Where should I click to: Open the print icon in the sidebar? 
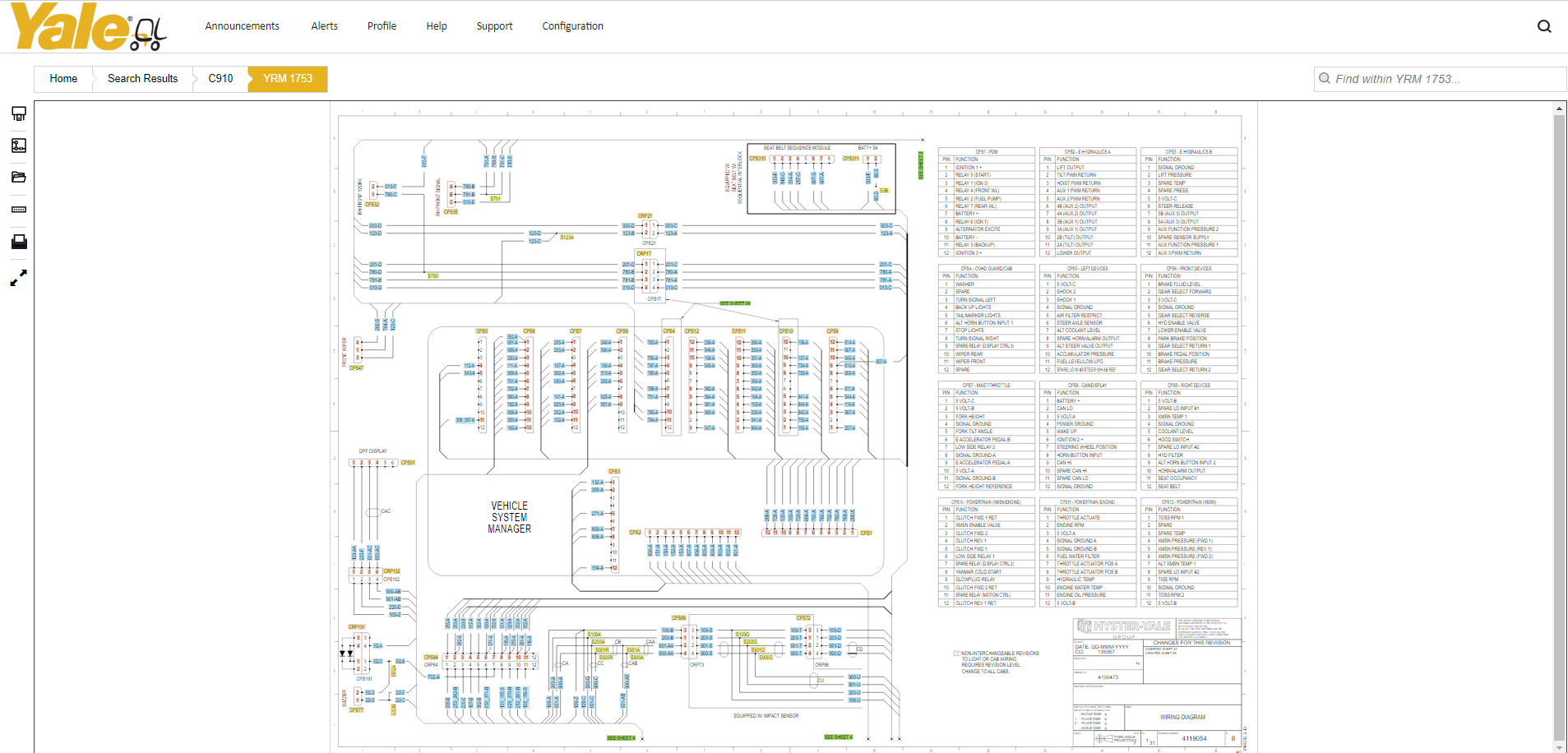point(18,241)
